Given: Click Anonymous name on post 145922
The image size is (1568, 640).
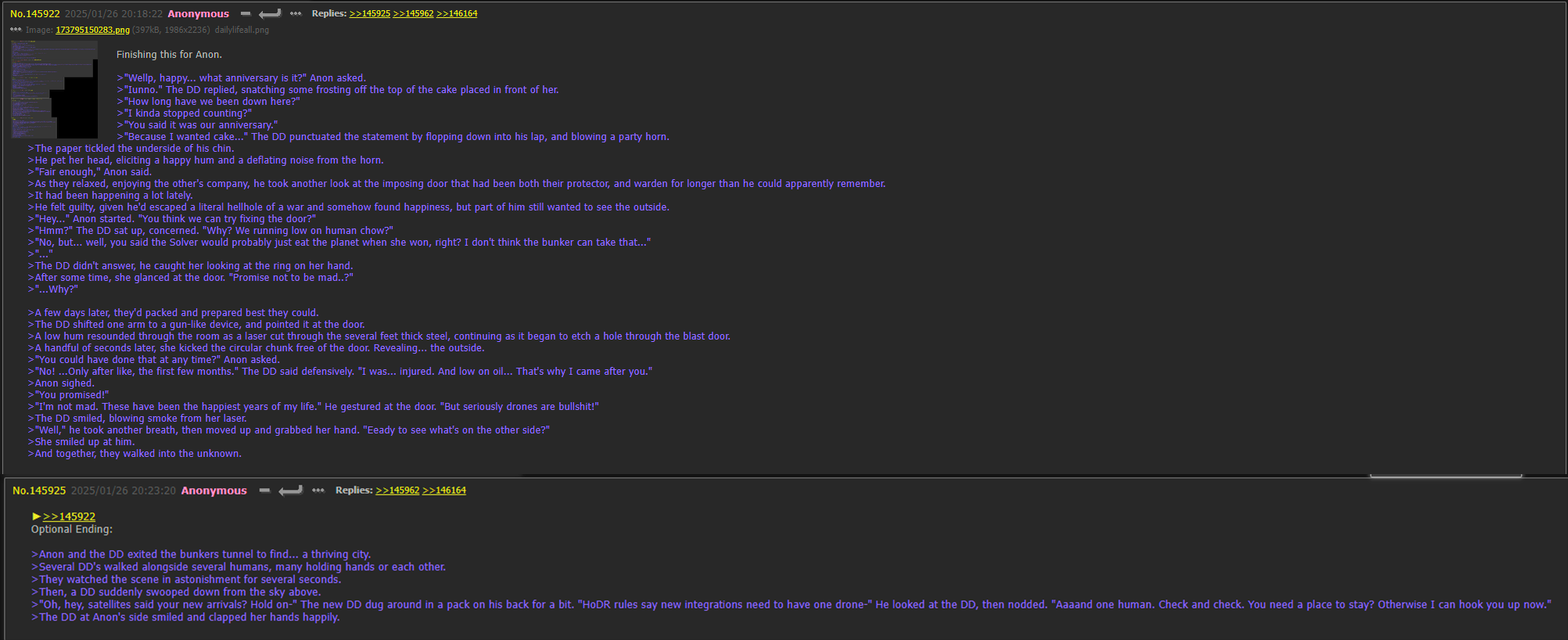Looking at the screenshot, I should [198, 14].
